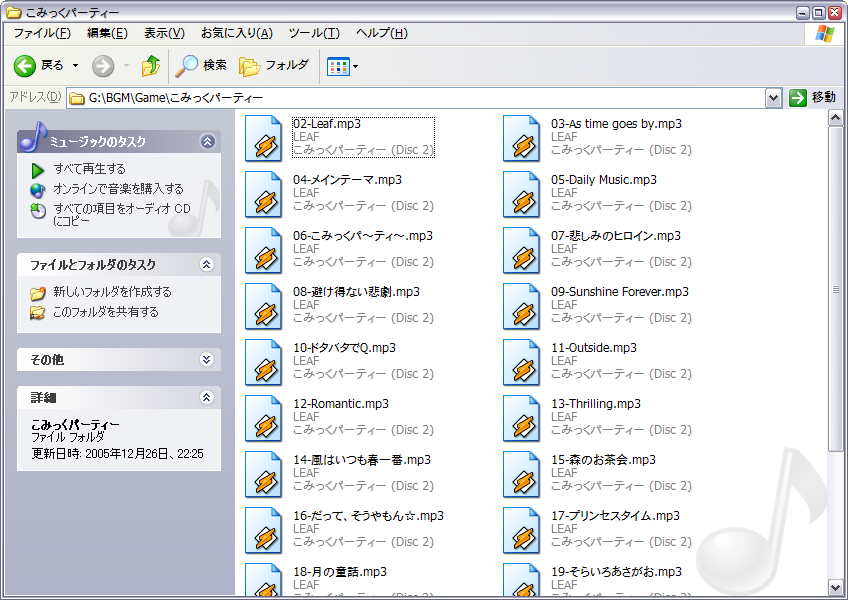Click the 新しいフォルダを作成する link
The width and height of the screenshot is (848, 603).
coord(112,292)
